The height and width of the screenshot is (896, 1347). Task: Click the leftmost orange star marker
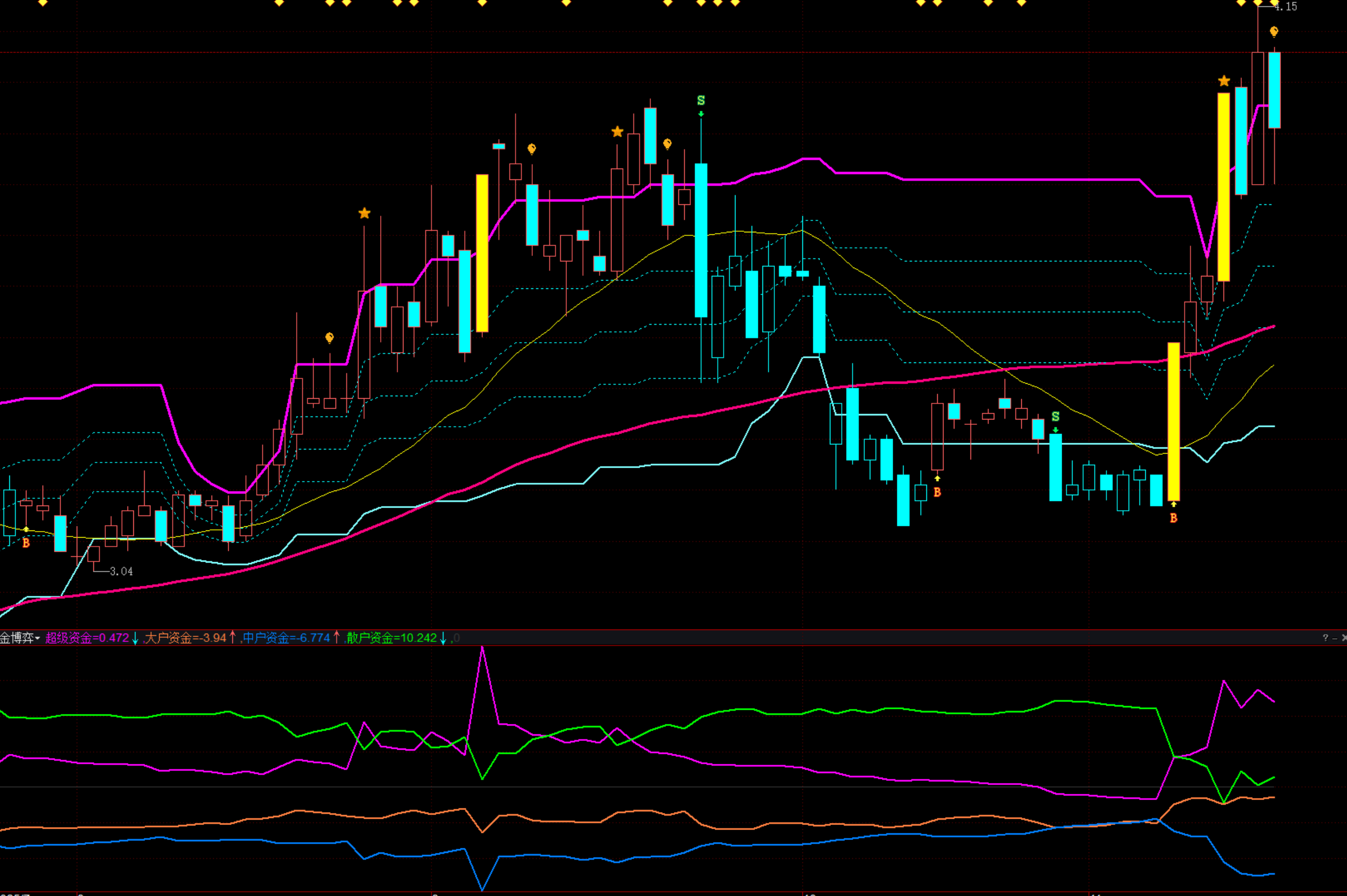pos(364,213)
